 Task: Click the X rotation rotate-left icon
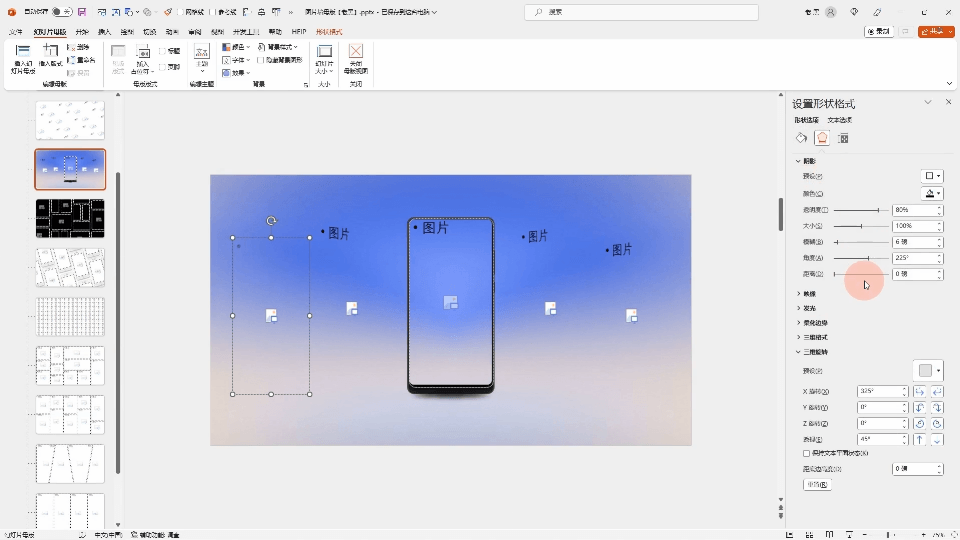point(919,392)
